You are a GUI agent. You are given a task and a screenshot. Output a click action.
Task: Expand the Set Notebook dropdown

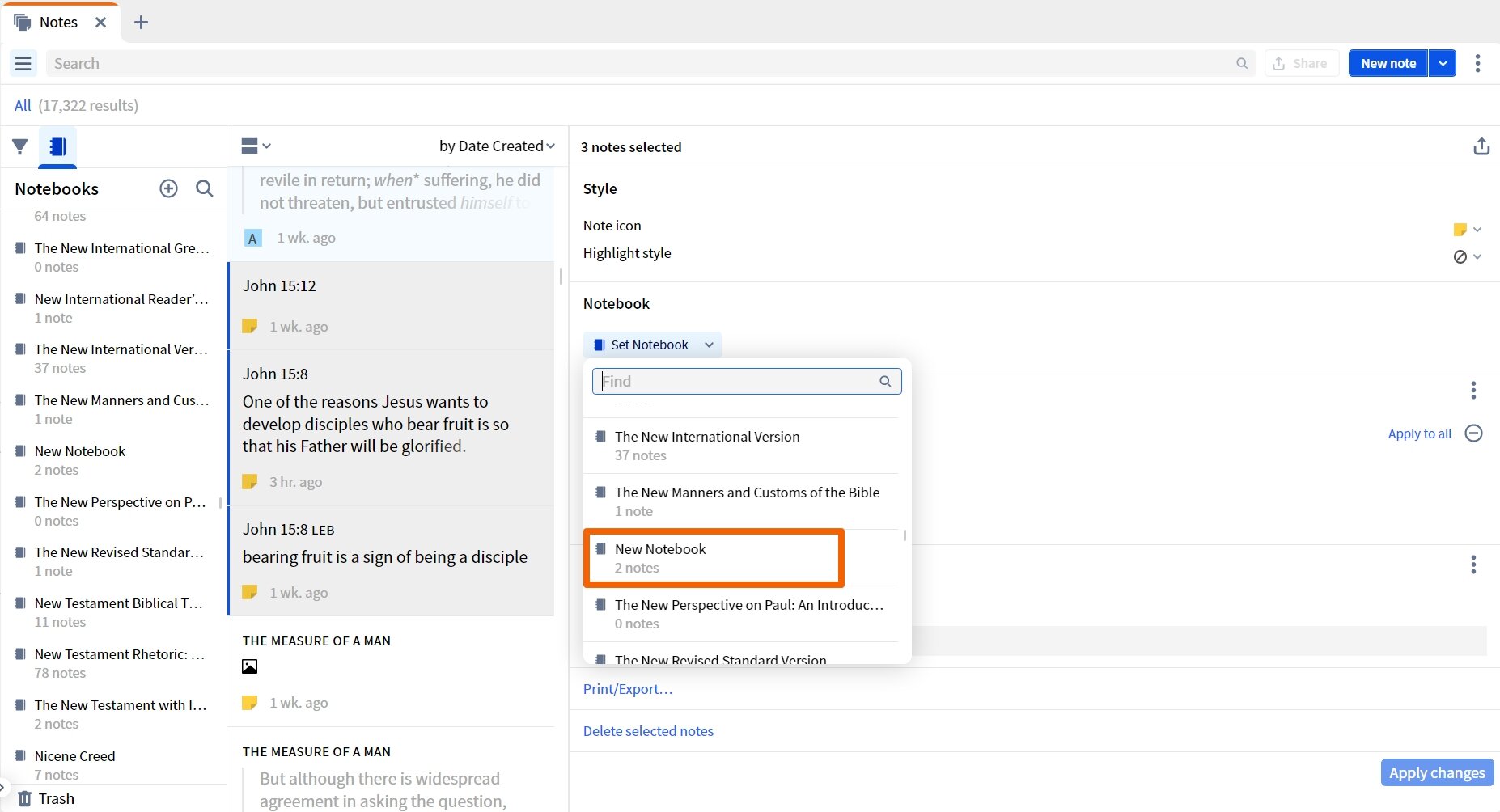pos(652,345)
